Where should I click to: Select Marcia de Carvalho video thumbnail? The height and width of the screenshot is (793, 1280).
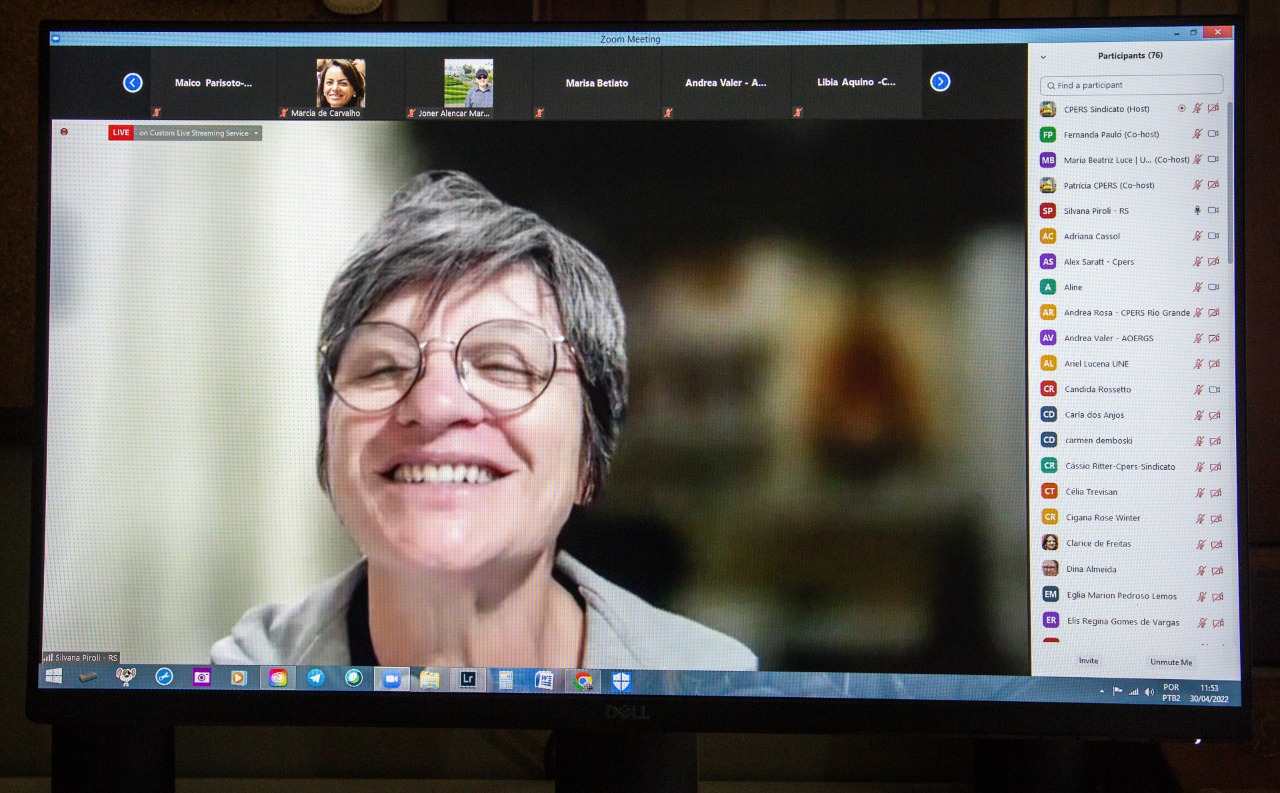click(340, 84)
